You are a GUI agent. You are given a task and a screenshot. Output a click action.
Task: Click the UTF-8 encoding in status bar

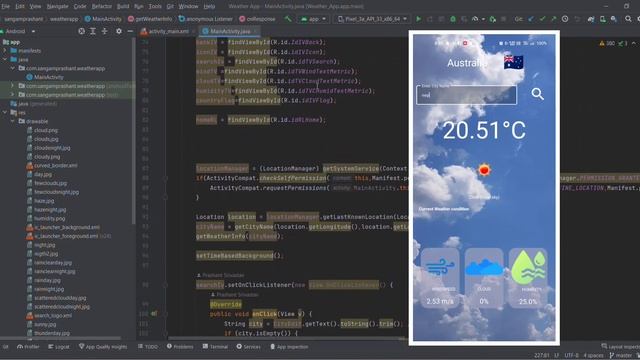click(x=571, y=356)
